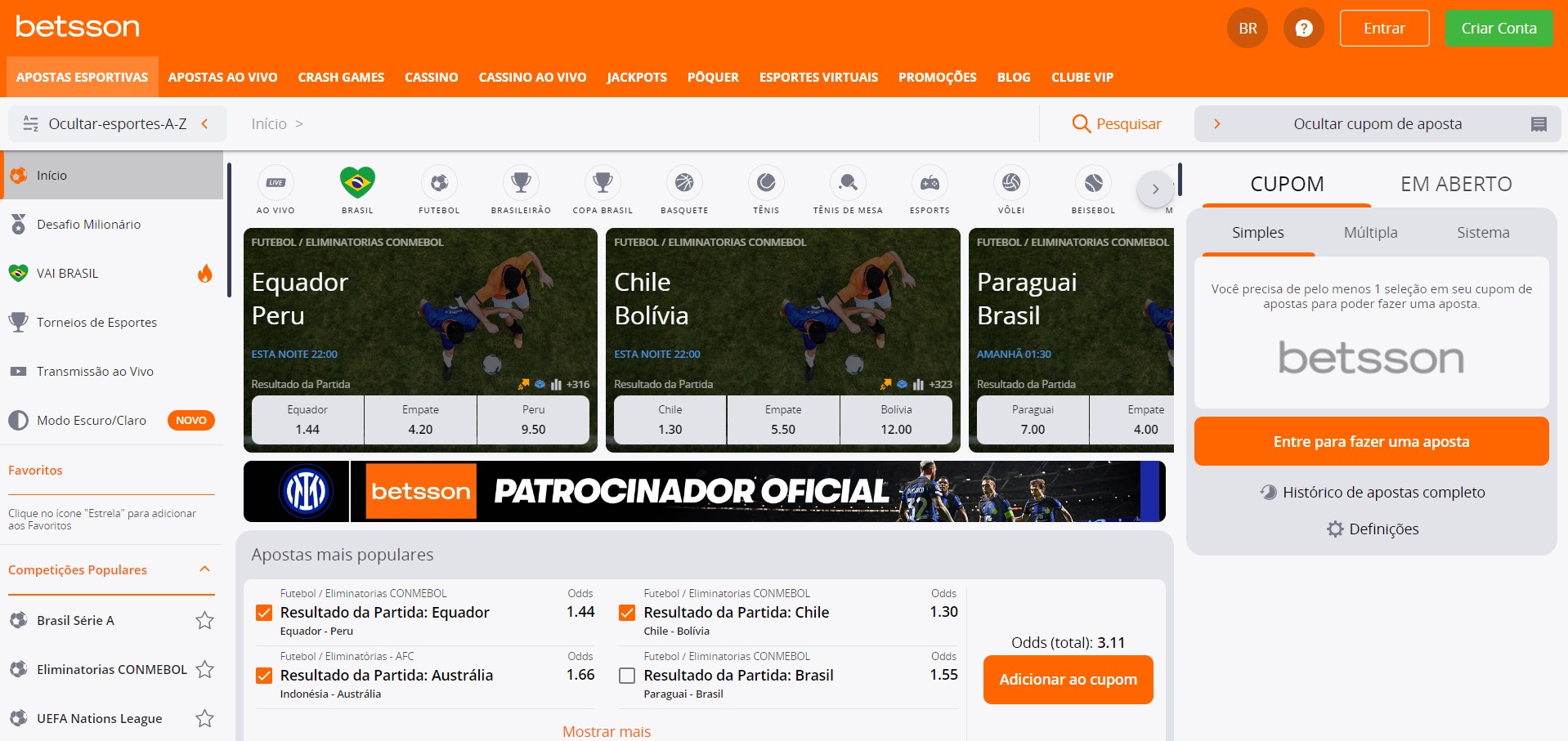
Task: Click the Criar Conta button
Action: click(x=1499, y=27)
